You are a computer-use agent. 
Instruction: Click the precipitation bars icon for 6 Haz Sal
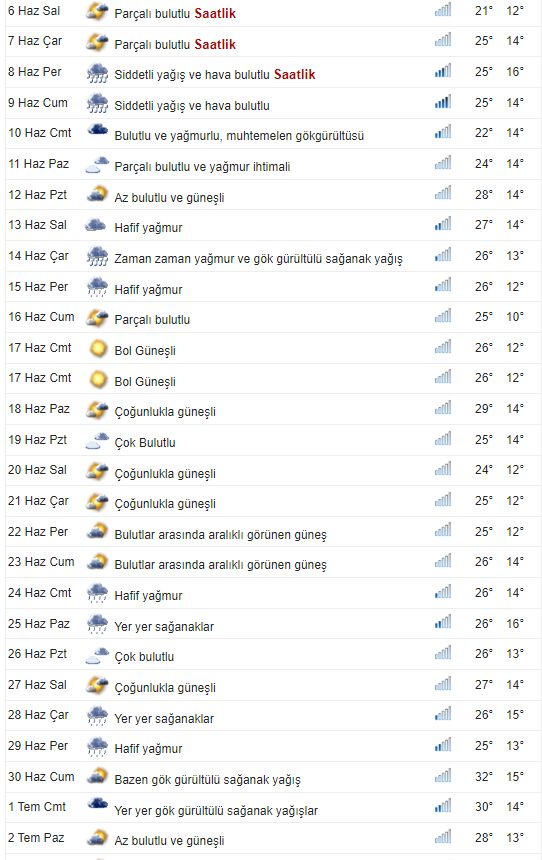[443, 10]
